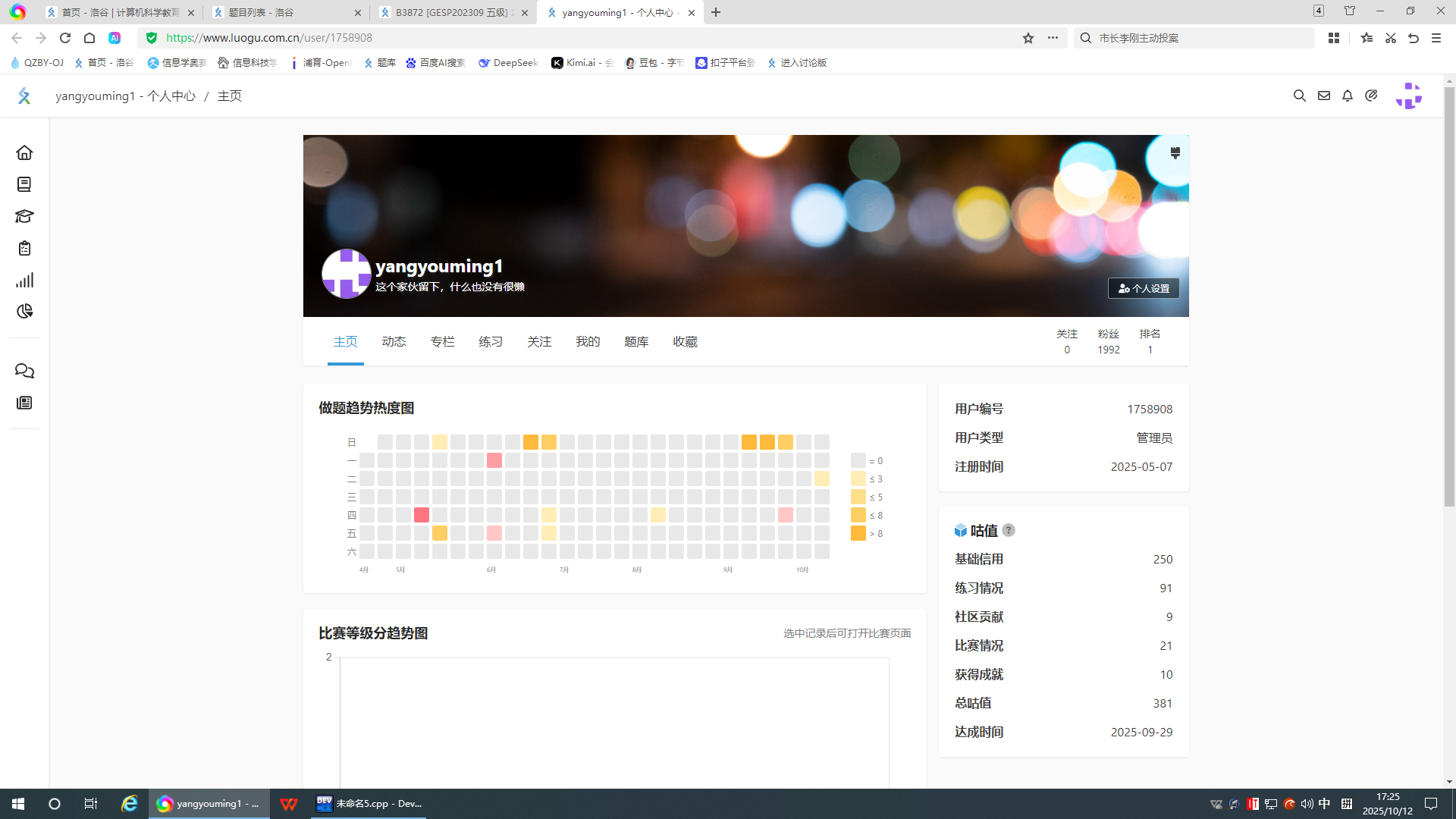Image resolution: width=1456 pixels, height=819 pixels.
Task: Click the notification bell icon
Action: pyautogui.click(x=1348, y=96)
